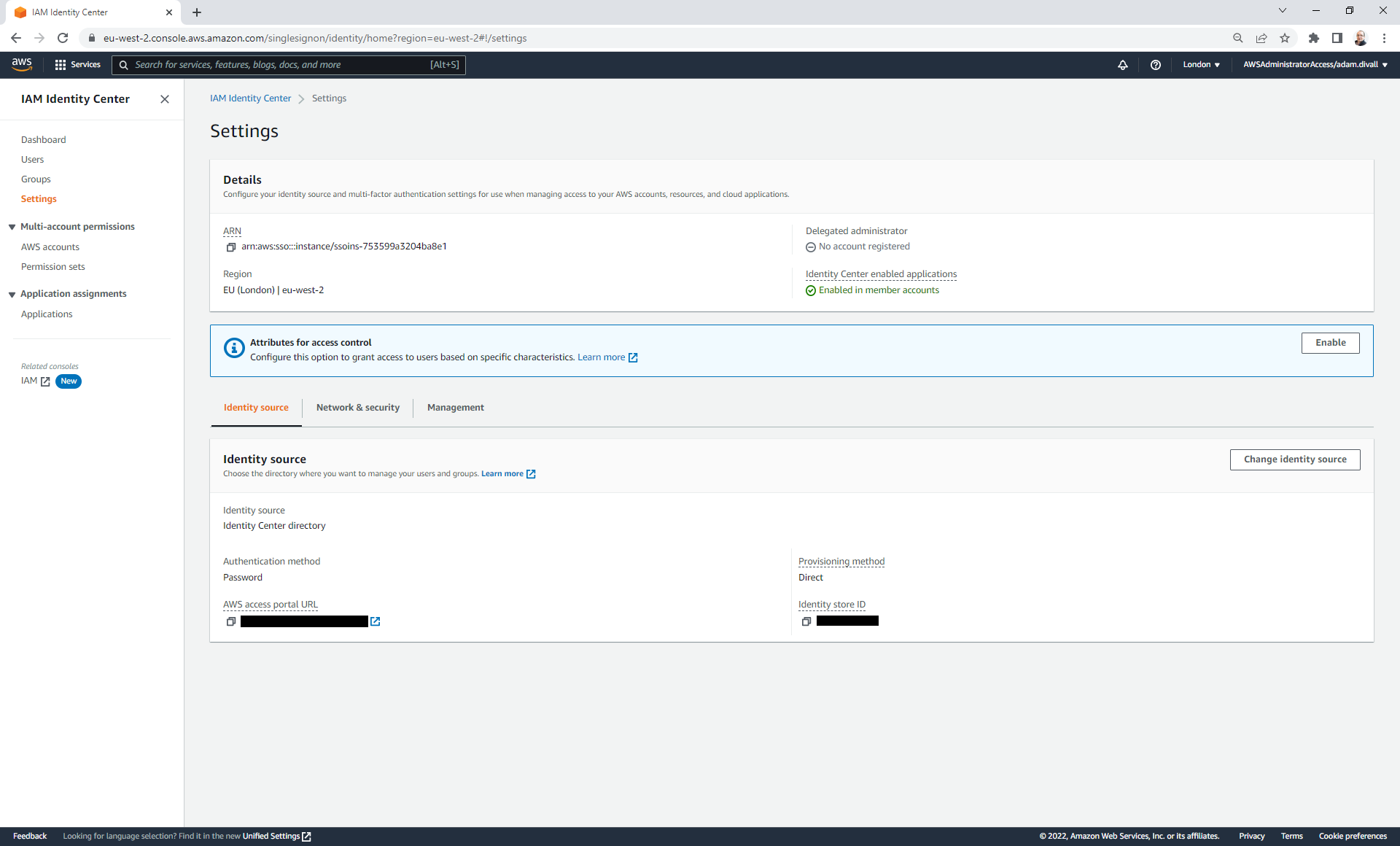Screen dimensions: 1400x846
Task: Open the AWSAdministratorAccess account menu
Action: (x=1314, y=65)
